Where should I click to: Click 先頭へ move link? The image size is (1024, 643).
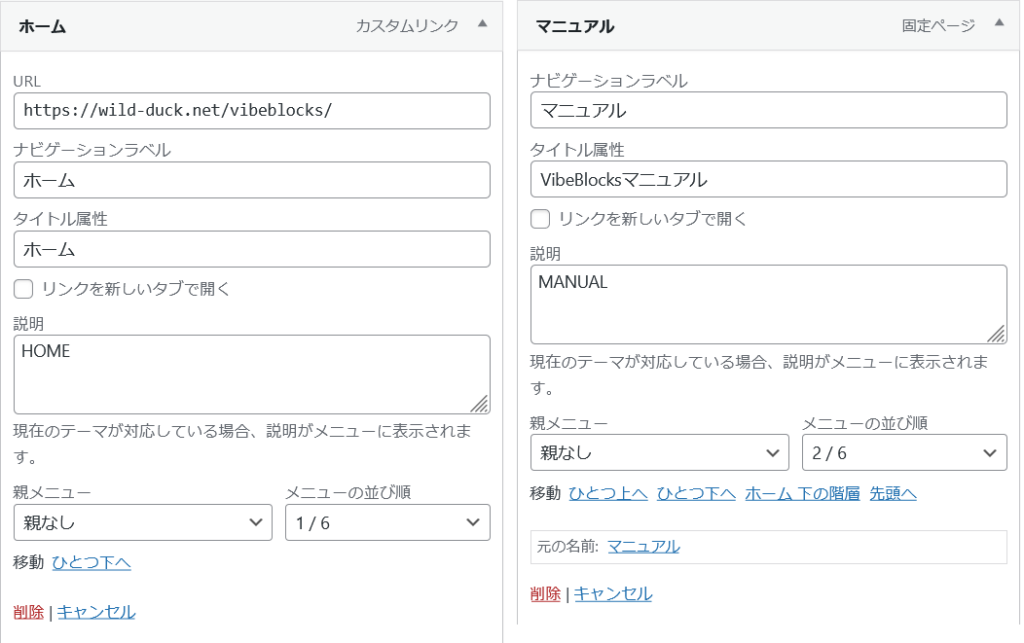(x=893, y=493)
